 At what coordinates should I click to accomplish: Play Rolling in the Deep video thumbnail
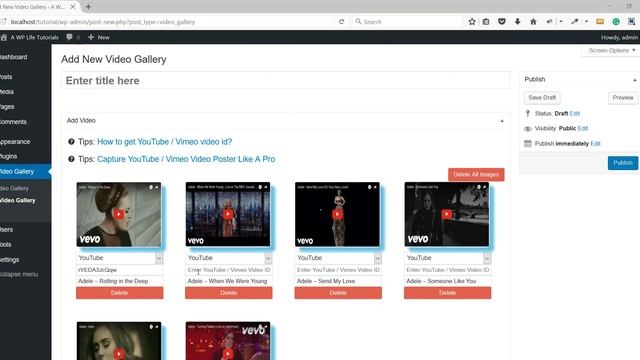pos(119,214)
